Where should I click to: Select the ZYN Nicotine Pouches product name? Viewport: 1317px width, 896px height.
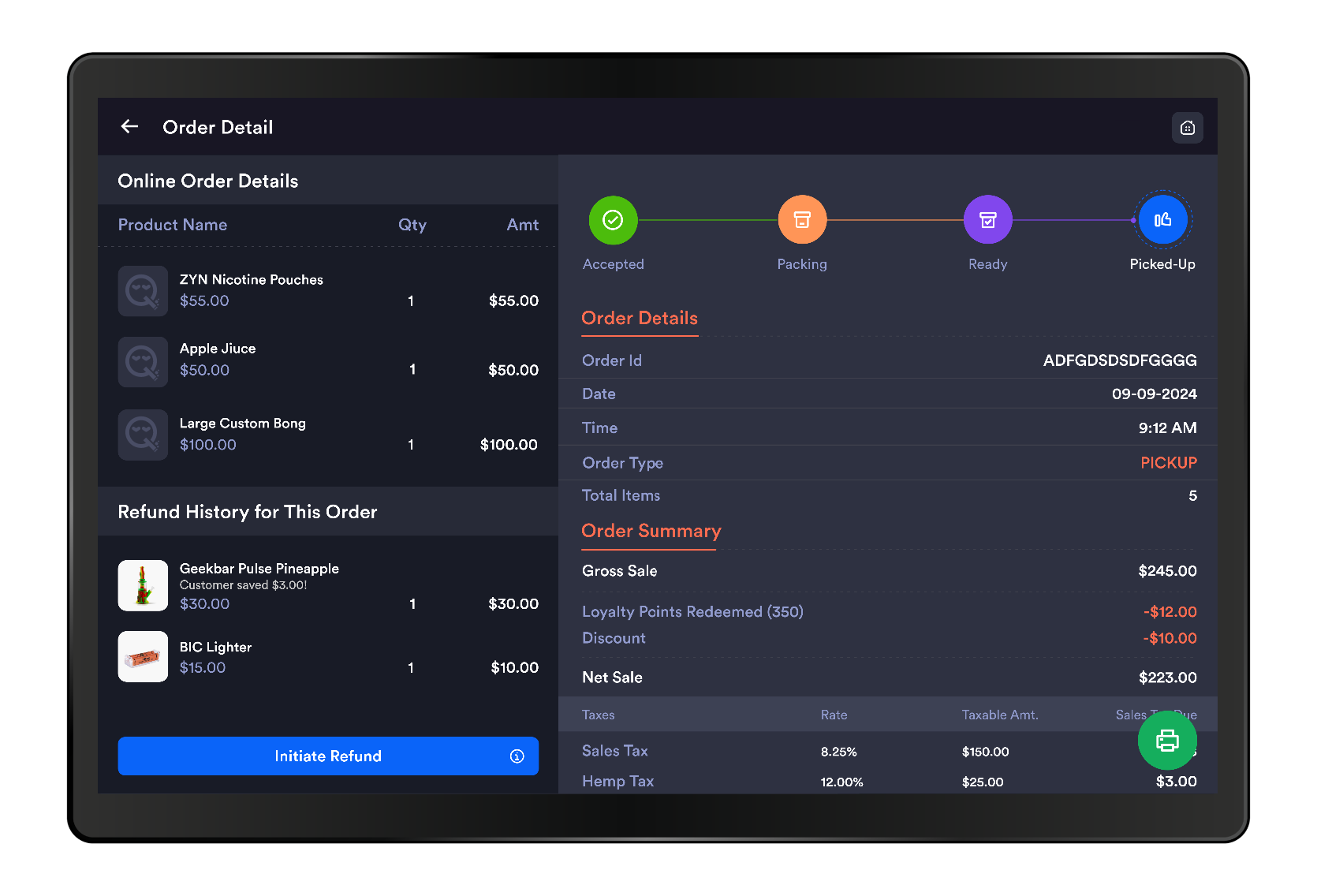tap(251, 280)
